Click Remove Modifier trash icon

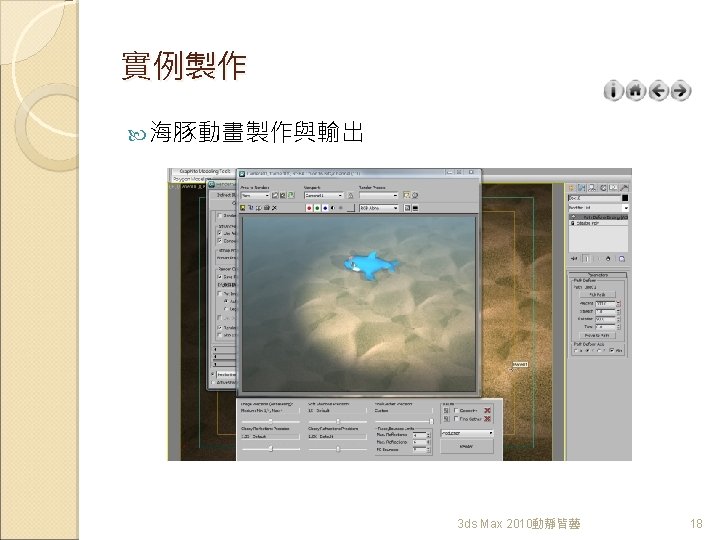click(x=608, y=259)
